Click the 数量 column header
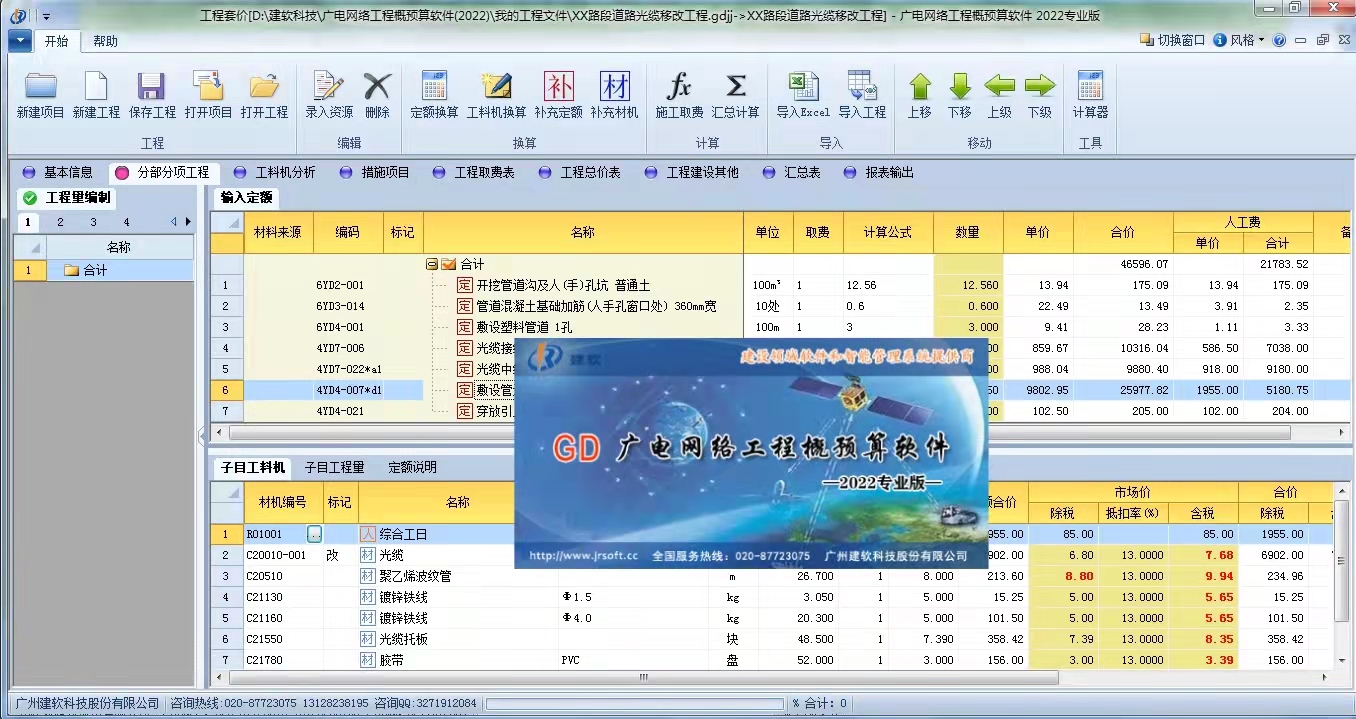 tap(967, 232)
